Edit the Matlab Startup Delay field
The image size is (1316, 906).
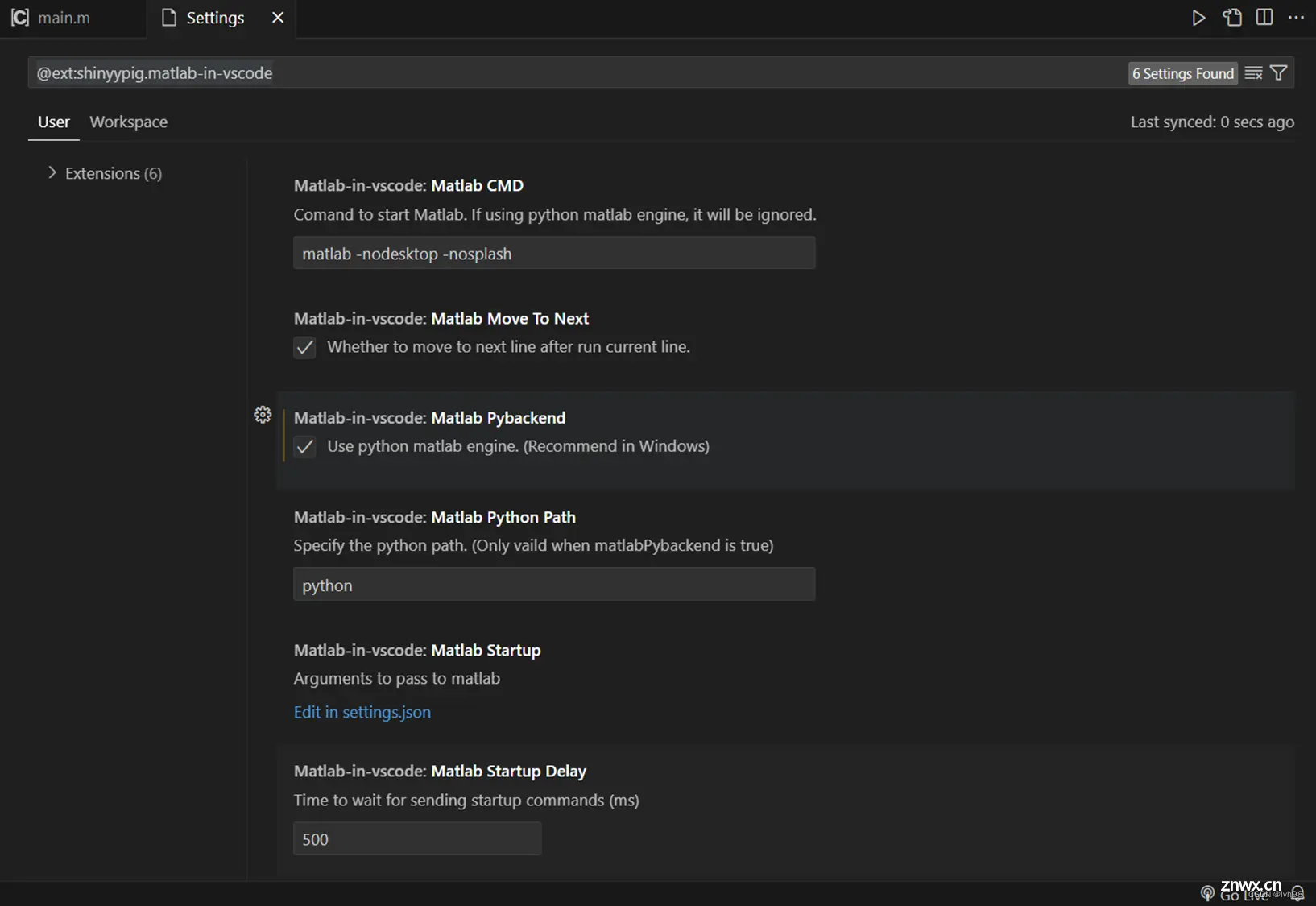coord(417,838)
